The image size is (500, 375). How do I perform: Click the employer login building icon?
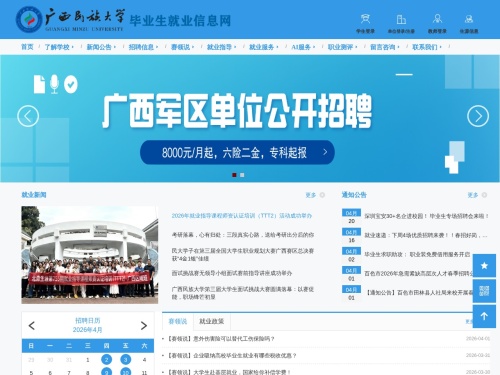tap(401, 19)
